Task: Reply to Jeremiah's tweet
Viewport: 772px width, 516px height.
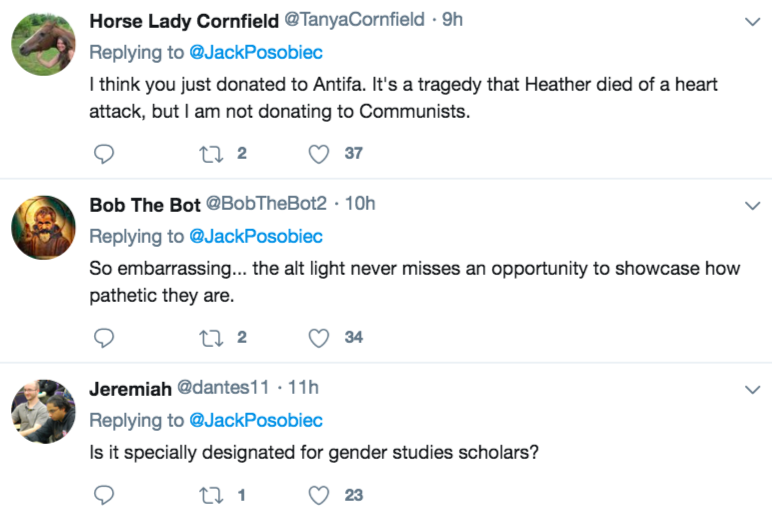Action: pyautogui.click(x=104, y=495)
